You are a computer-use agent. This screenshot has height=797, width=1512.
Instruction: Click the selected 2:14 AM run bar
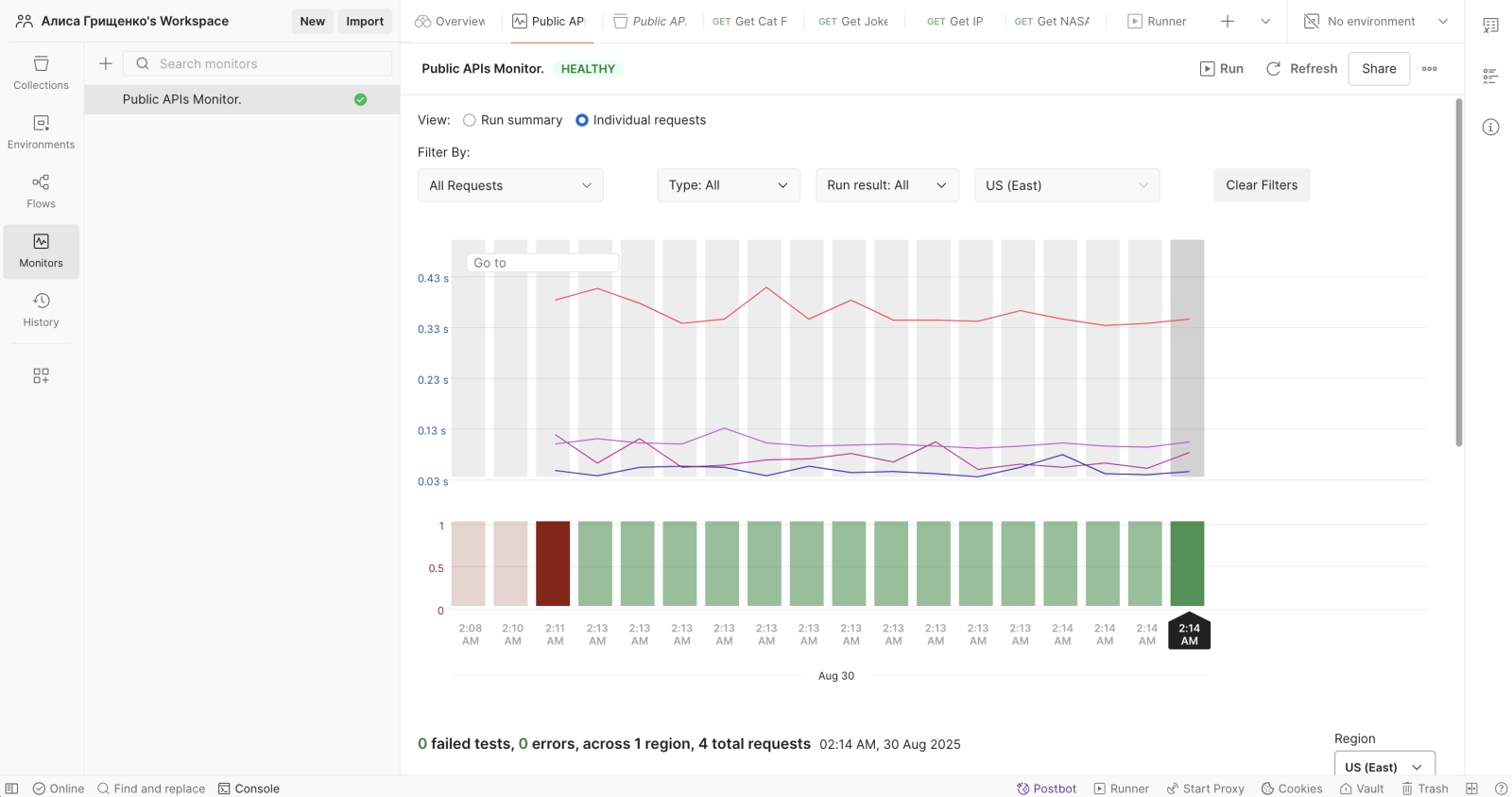click(1187, 563)
